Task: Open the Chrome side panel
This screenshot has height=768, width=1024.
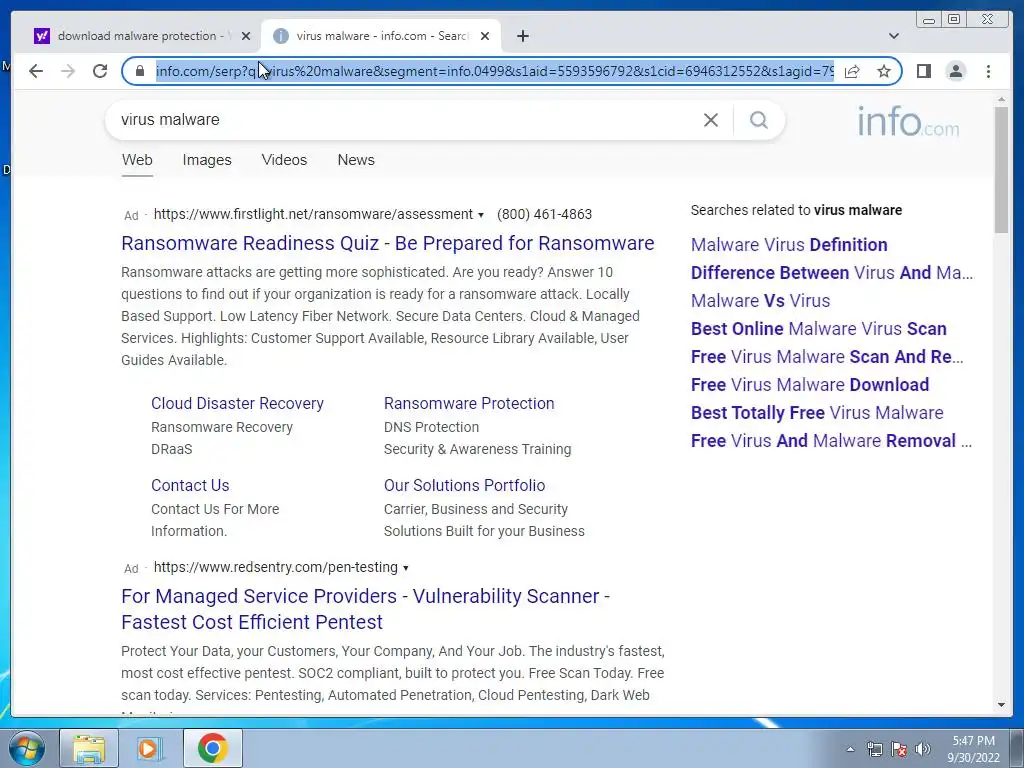Action: point(923,71)
